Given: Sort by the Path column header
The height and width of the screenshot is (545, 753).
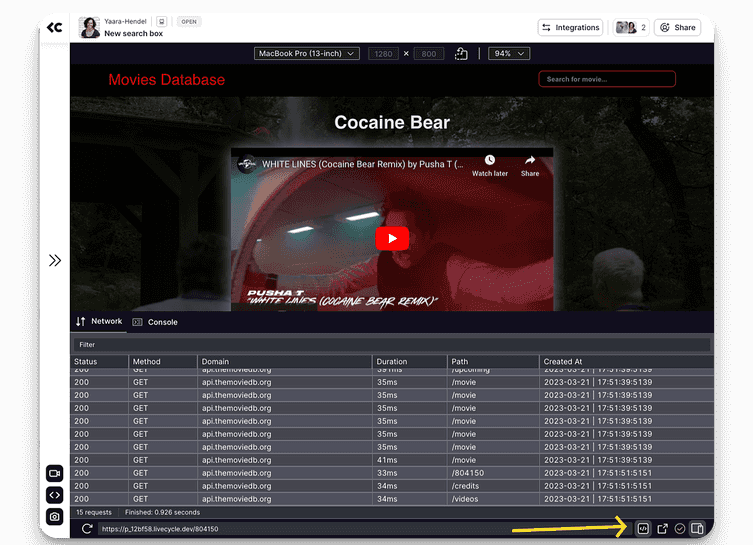Looking at the screenshot, I should 493,362.
